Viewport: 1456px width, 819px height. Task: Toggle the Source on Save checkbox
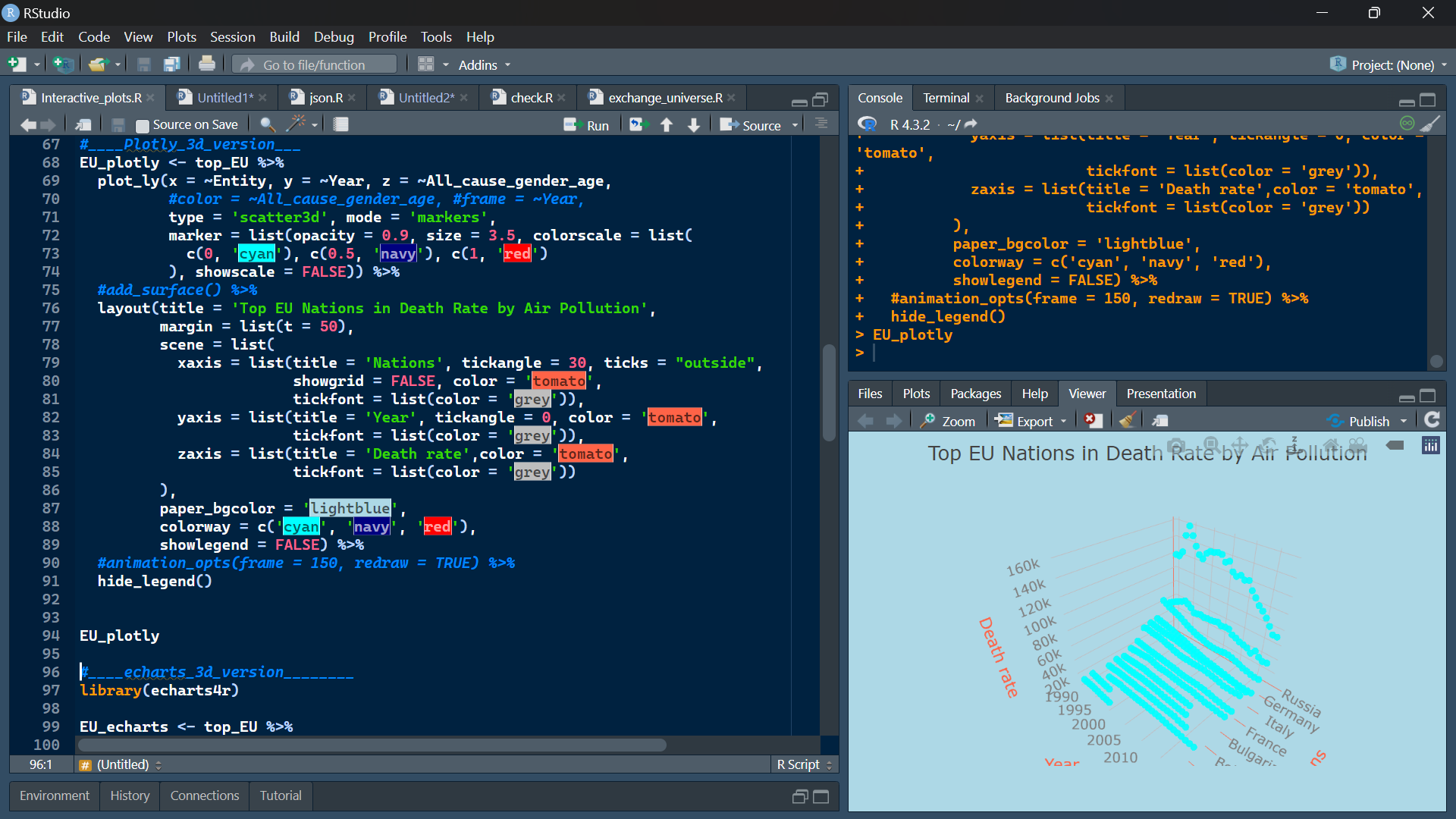click(x=143, y=125)
